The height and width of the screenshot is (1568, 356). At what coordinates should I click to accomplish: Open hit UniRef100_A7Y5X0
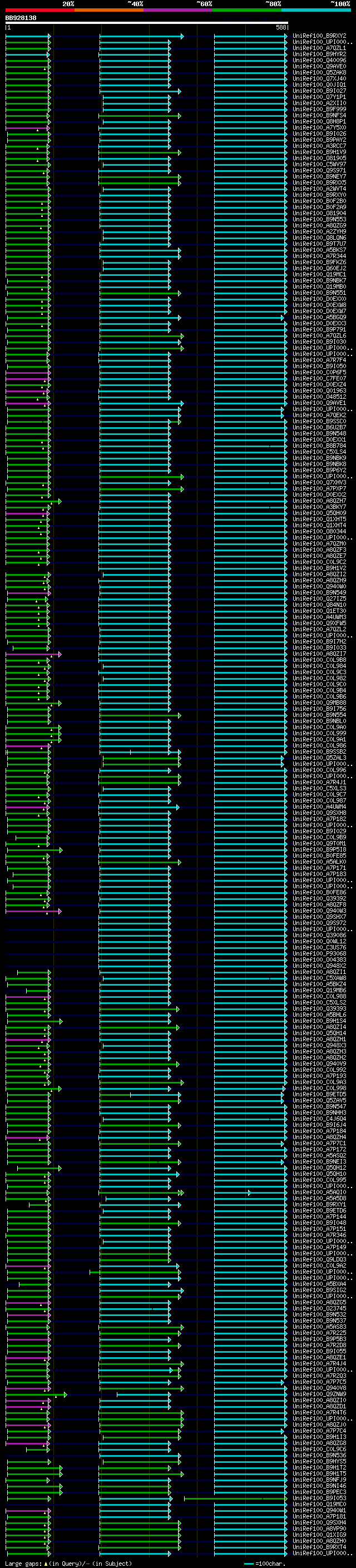[x=319, y=127]
